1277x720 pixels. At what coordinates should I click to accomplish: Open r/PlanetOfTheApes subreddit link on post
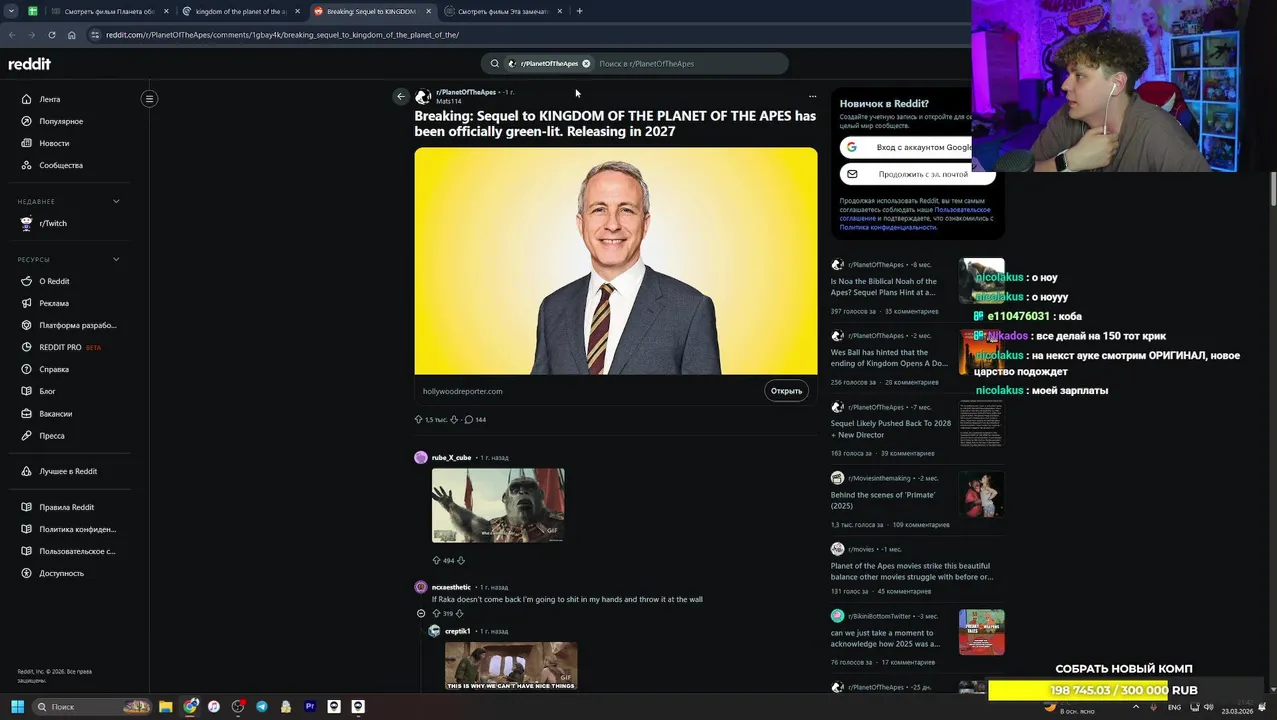466,92
